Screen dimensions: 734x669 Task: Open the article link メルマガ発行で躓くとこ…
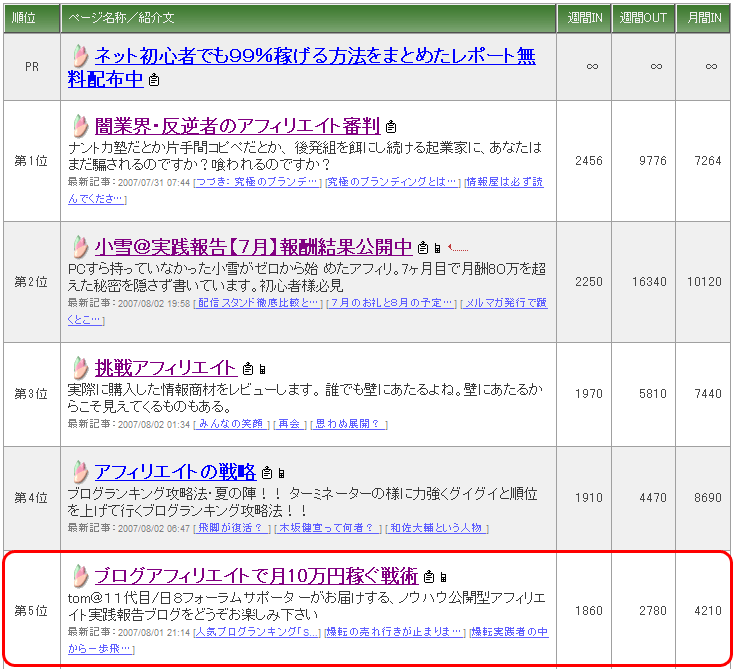click(x=308, y=312)
